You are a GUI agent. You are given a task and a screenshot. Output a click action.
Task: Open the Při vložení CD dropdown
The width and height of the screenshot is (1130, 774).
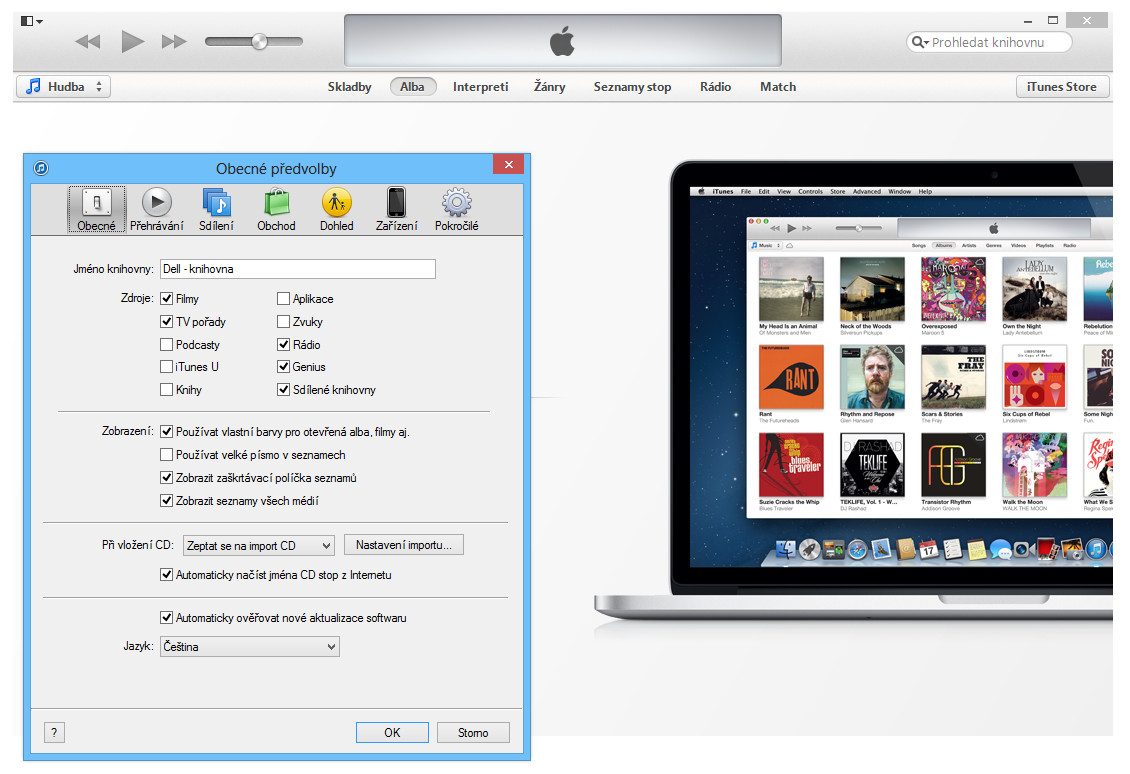(x=259, y=546)
